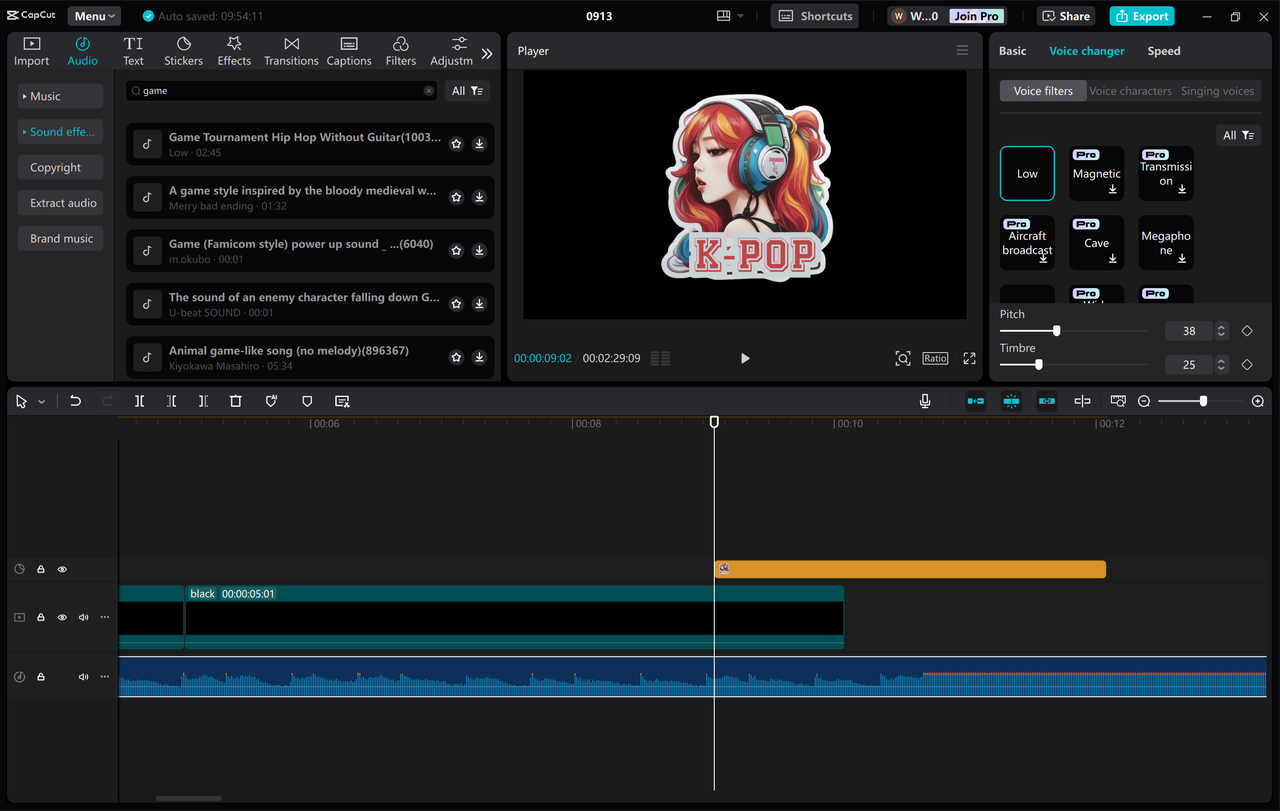Click the Join Pro button
Viewport: 1280px width, 811px height.
975,15
